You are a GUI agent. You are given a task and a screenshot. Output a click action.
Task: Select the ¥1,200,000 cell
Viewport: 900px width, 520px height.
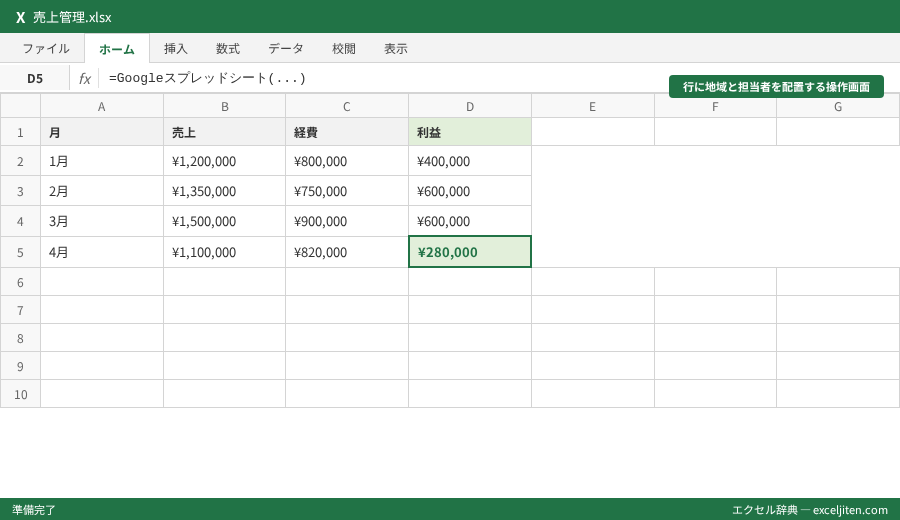224,161
